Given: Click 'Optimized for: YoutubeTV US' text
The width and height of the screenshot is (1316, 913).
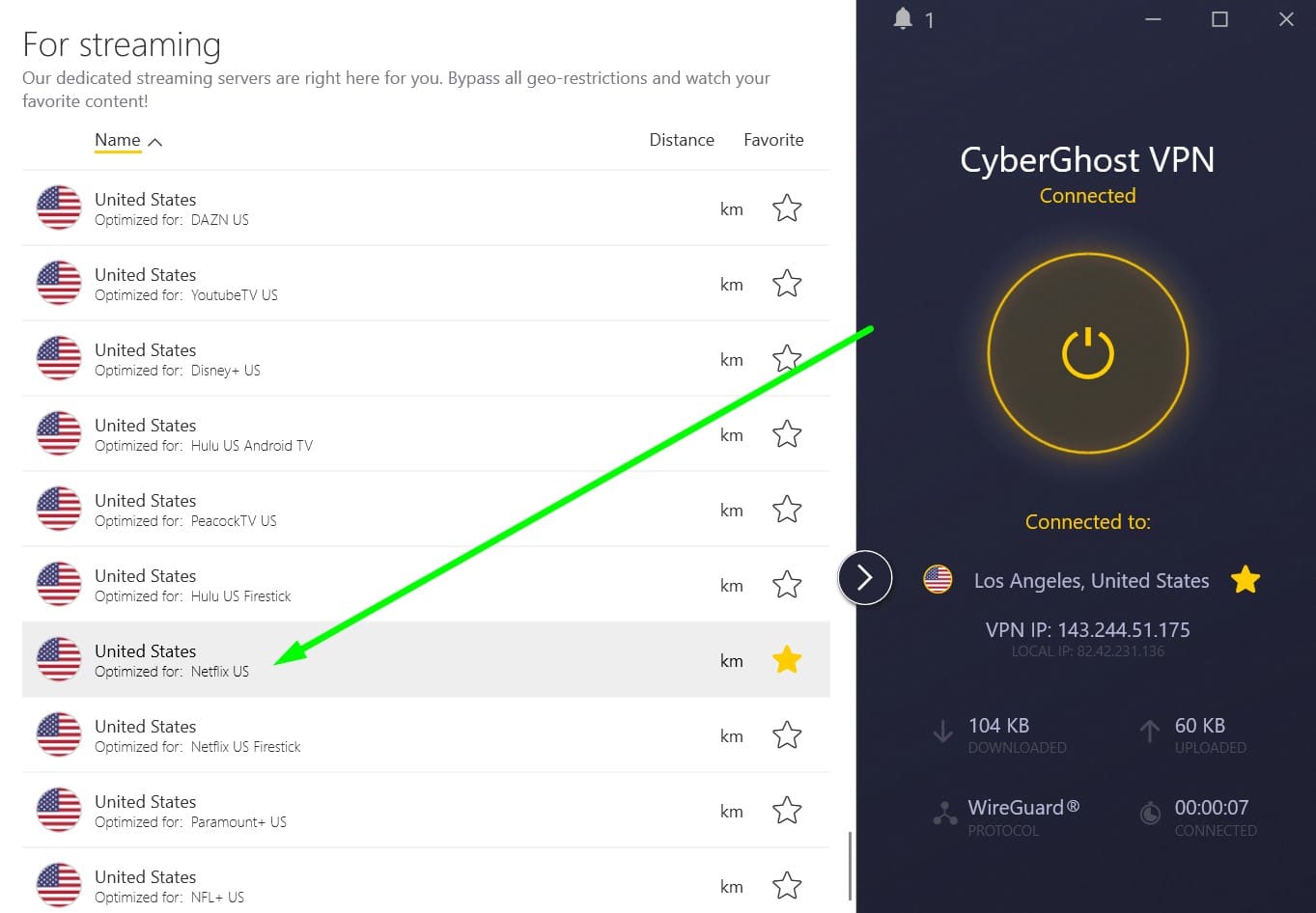Looking at the screenshot, I should [186, 295].
